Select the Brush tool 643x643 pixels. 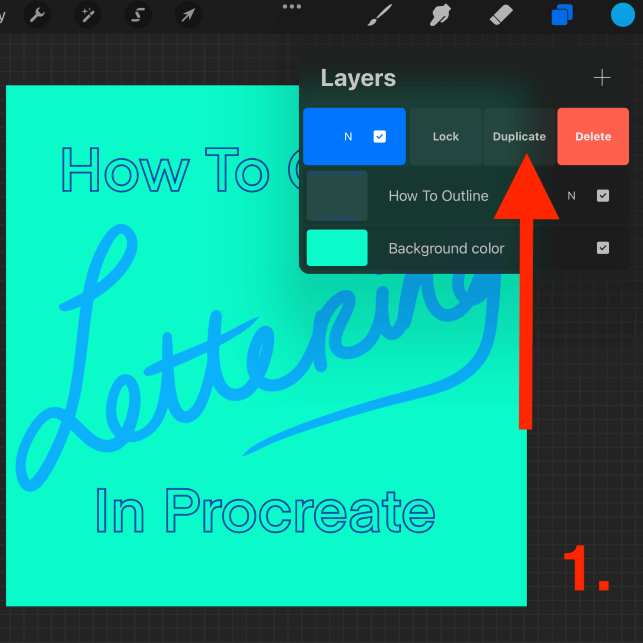click(379, 15)
